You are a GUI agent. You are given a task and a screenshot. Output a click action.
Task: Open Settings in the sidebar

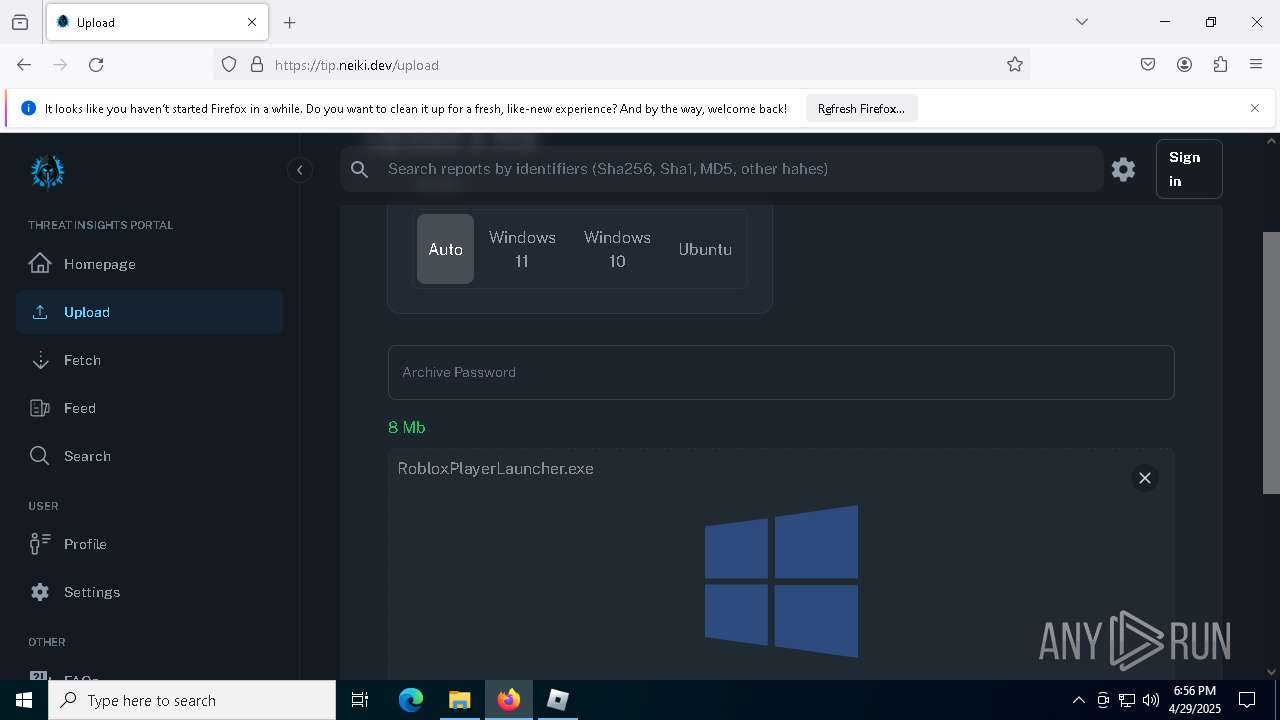[150, 592]
